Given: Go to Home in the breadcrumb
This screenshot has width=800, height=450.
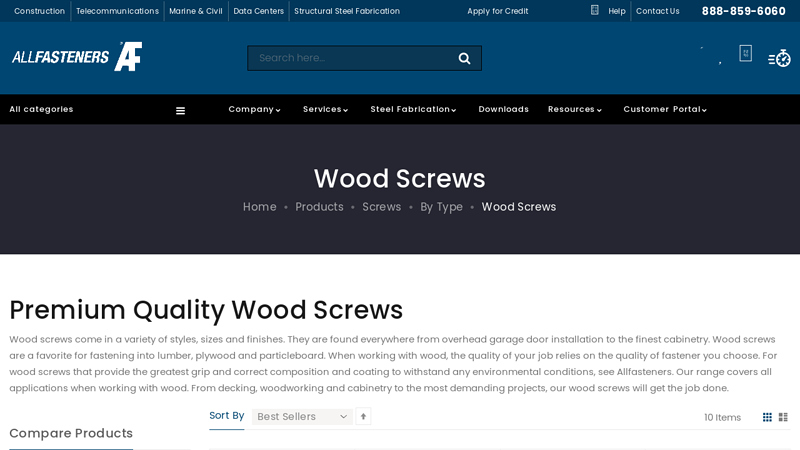Looking at the screenshot, I should click(x=260, y=207).
